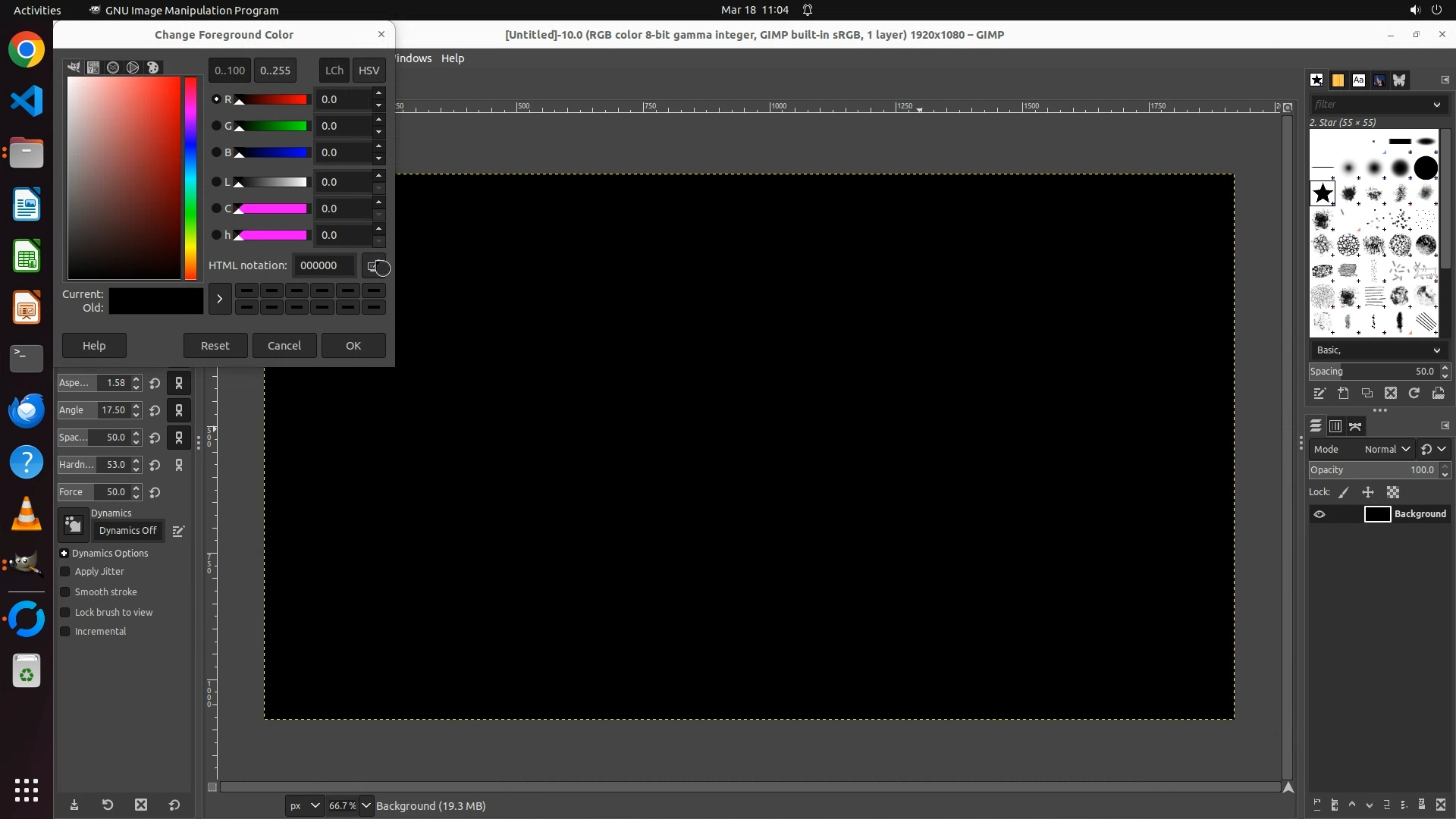Screen dimensions: 1456x819
Task: Open the Paths panel tab
Action: [x=1355, y=426]
